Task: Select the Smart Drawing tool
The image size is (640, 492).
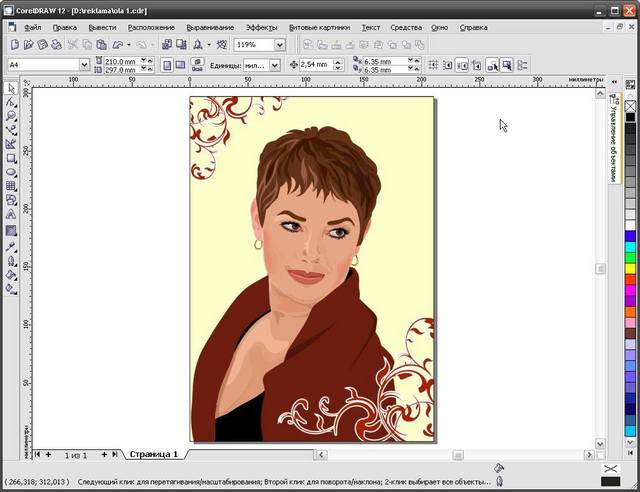Action: 11,144
